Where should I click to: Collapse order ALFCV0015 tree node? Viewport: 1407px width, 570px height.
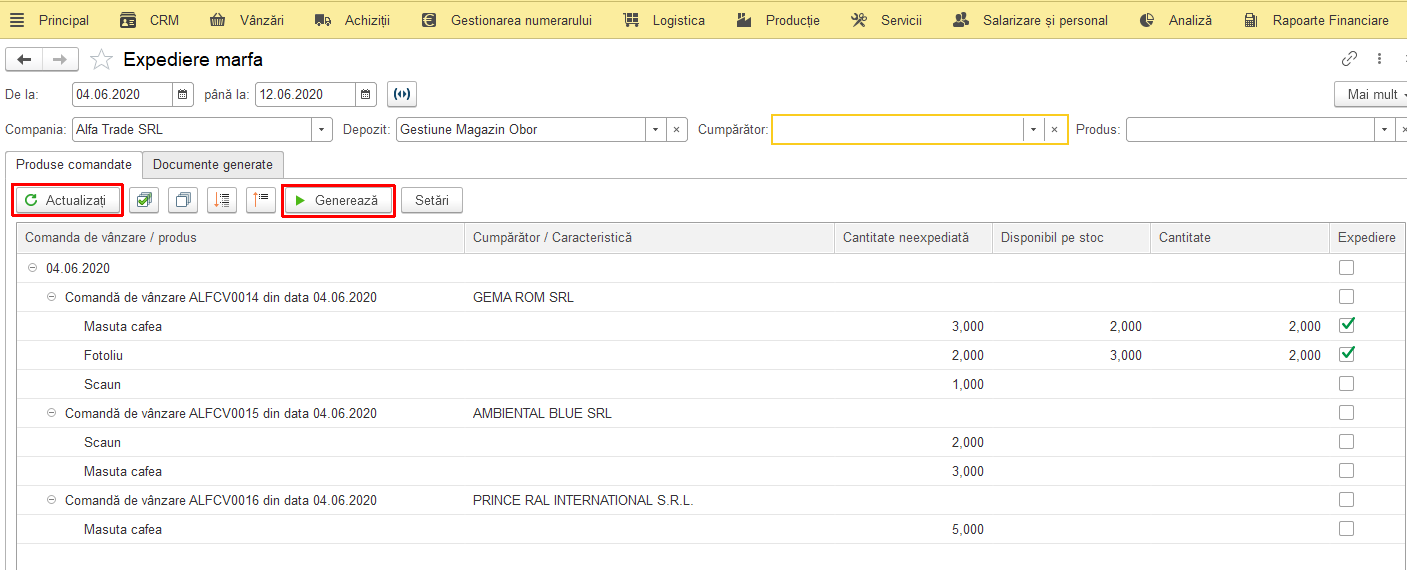point(52,413)
